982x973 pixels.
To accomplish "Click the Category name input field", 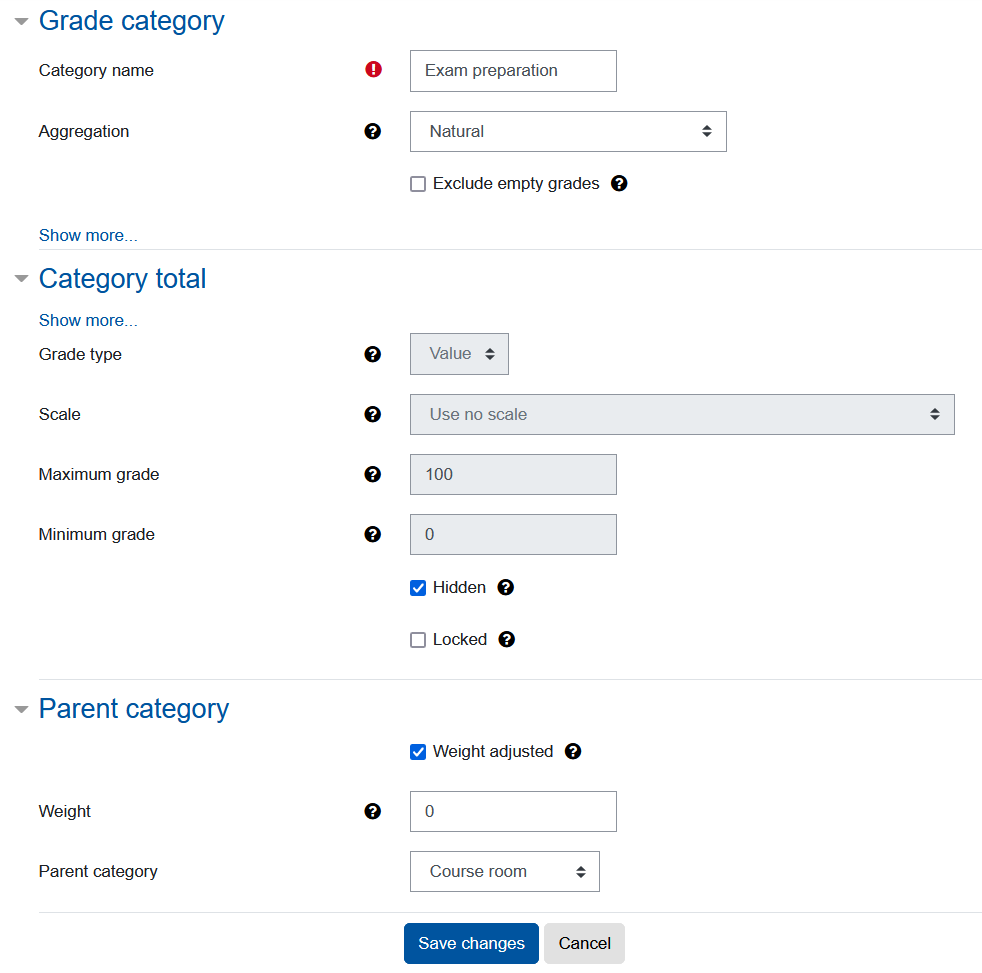I will click(513, 71).
